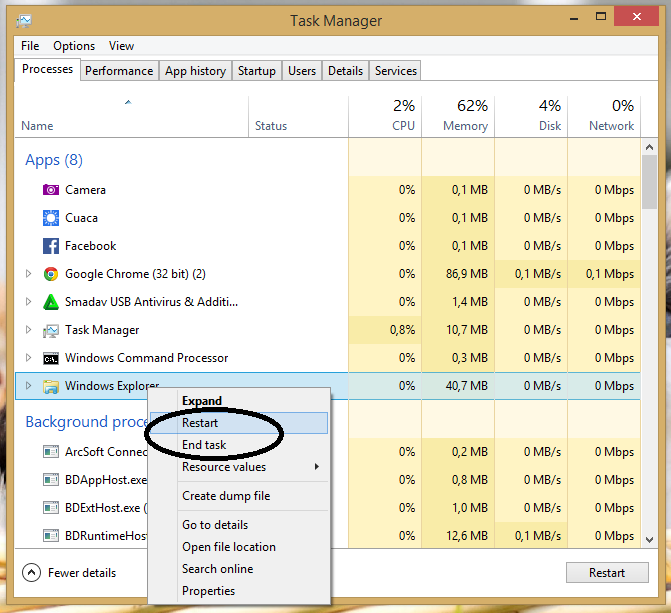
Task: Expand the Windows Explorer process group
Action: point(28,386)
